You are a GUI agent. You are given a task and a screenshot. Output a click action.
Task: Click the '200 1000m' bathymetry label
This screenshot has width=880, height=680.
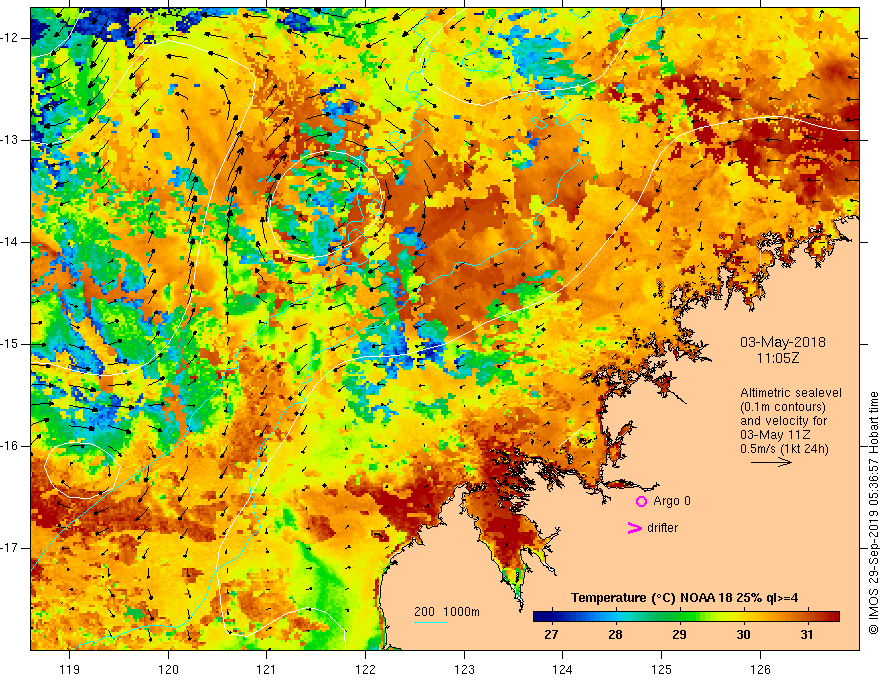pyautogui.click(x=447, y=612)
